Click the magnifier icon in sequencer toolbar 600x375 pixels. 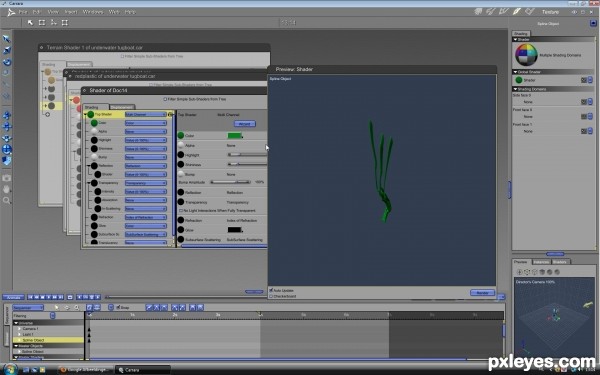[x=77, y=307]
